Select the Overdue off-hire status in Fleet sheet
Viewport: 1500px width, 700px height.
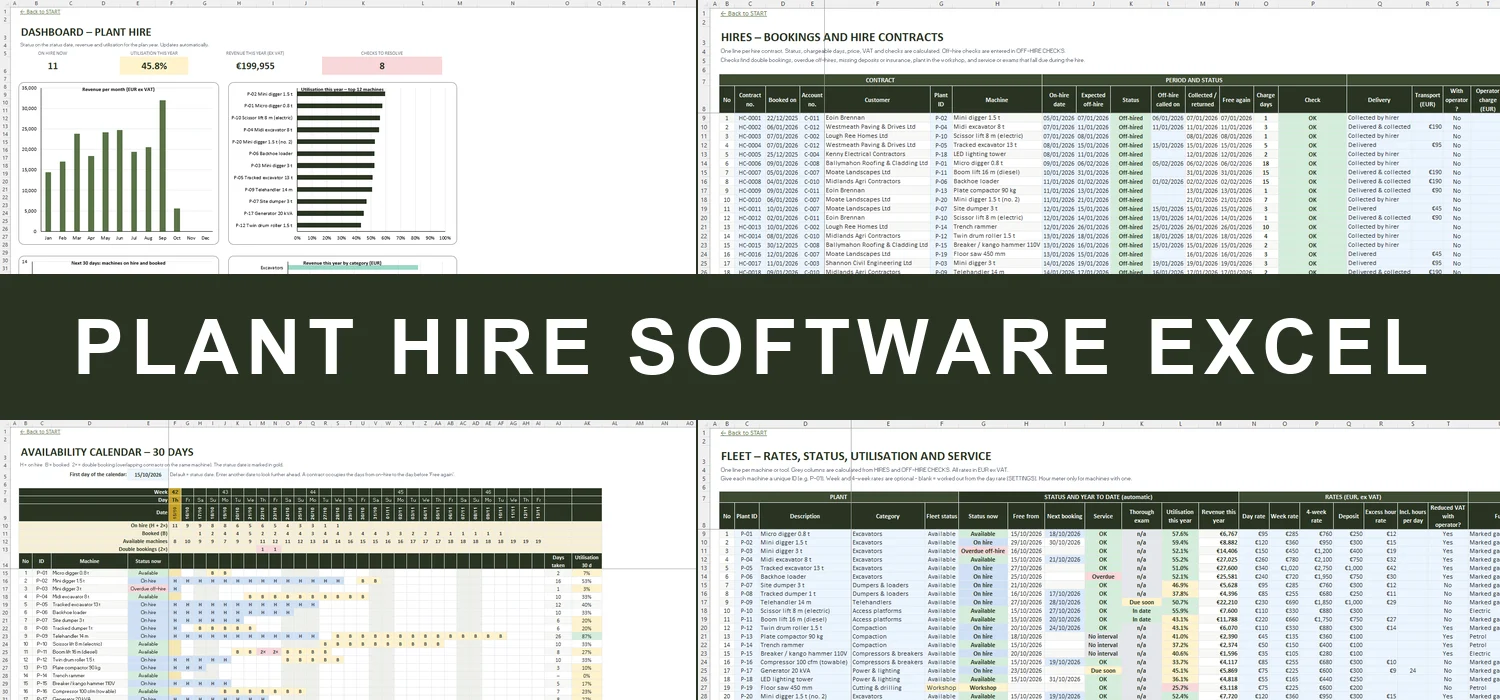click(983, 551)
